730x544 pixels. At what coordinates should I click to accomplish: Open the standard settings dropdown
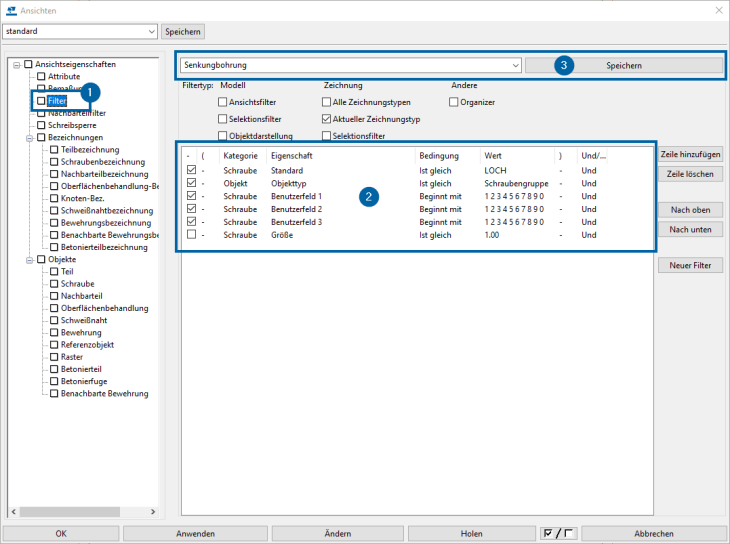[151, 32]
